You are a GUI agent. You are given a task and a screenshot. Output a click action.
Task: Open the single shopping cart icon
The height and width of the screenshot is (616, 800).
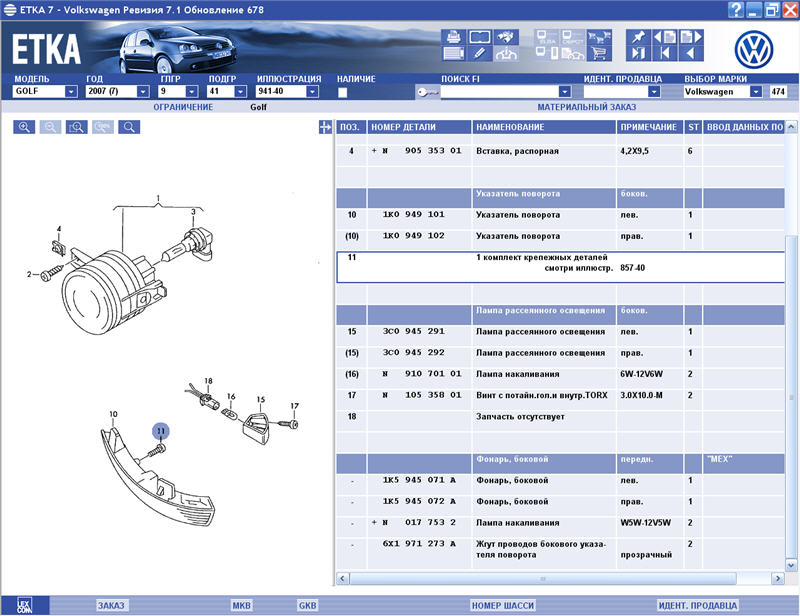tap(599, 53)
